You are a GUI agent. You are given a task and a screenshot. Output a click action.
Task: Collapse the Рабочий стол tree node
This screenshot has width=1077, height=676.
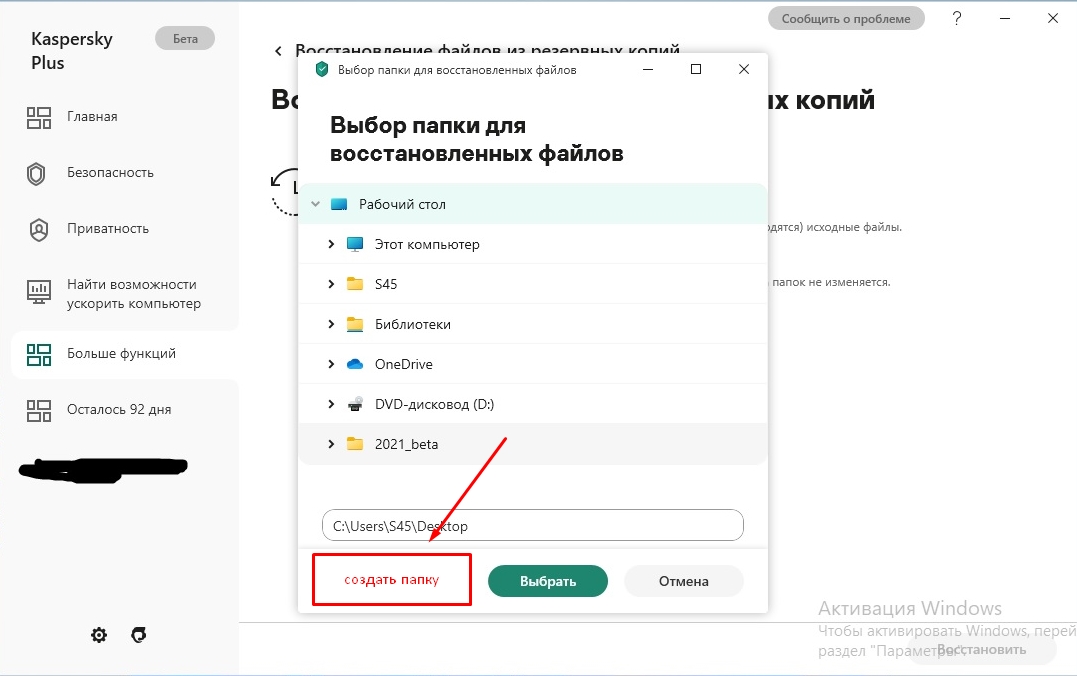click(x=315, y=204)
